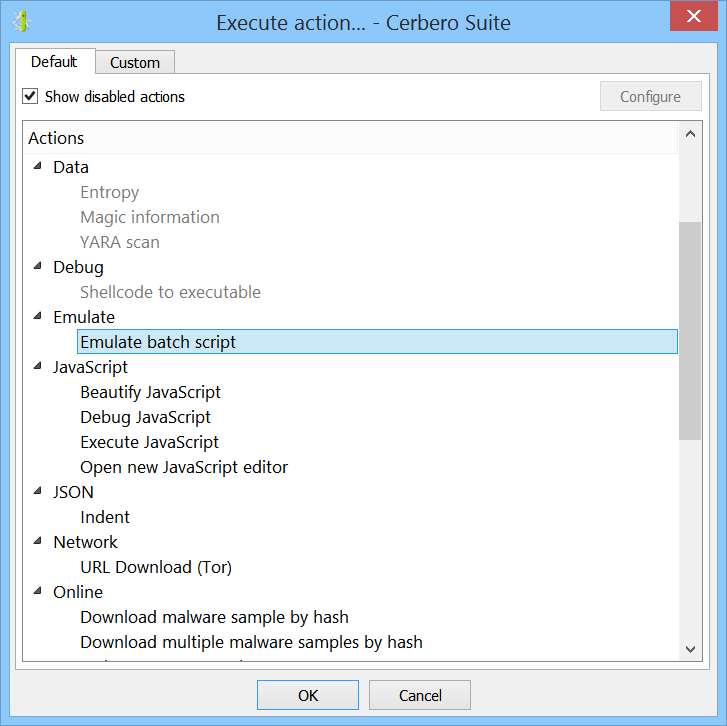Image resolution: width=727 pixels, height=726 pixels.
Task: Collapse the JavaScript category
Action: coord(38,366)
